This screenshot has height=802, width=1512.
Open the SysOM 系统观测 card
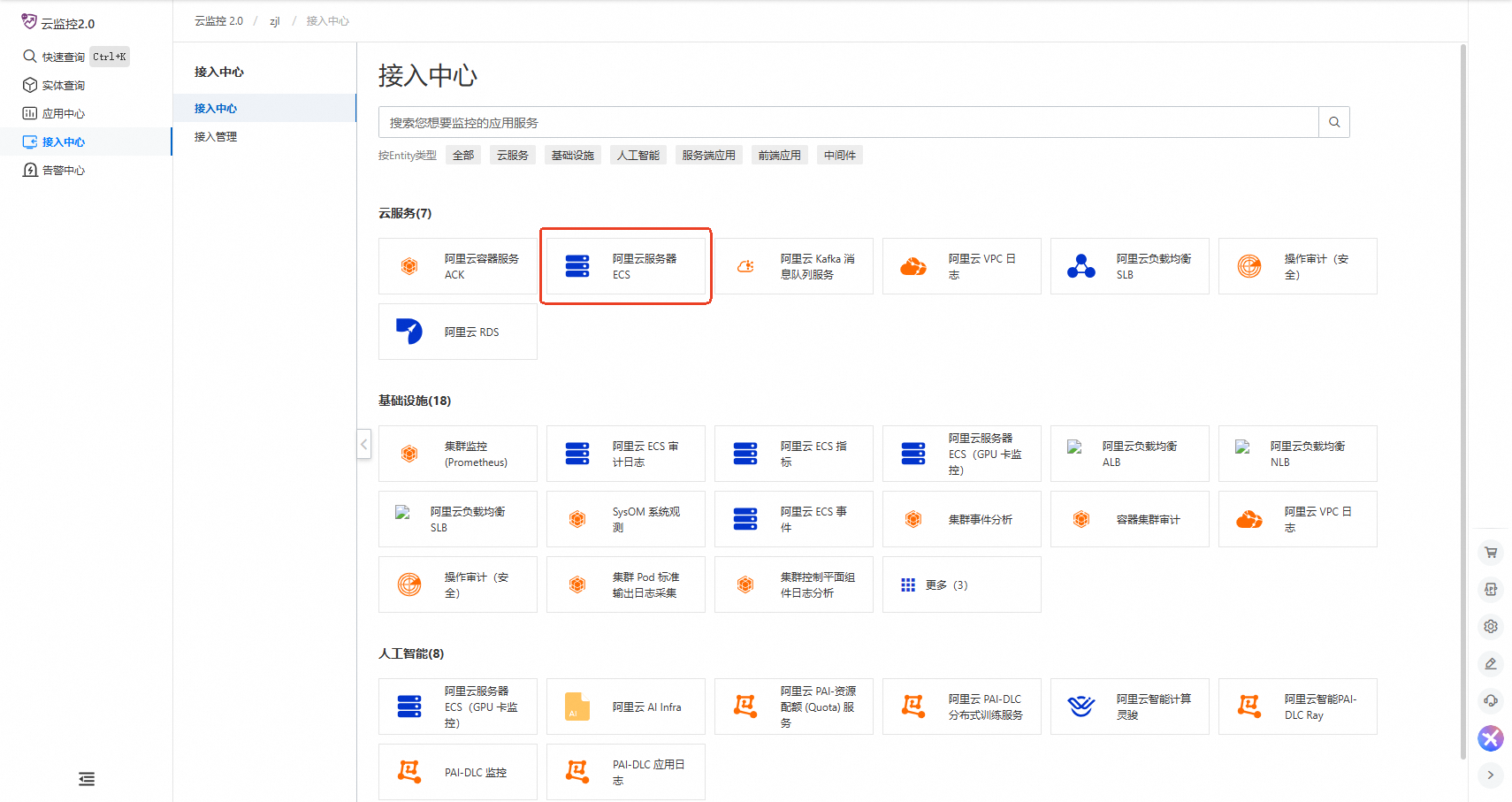[626, 519]
